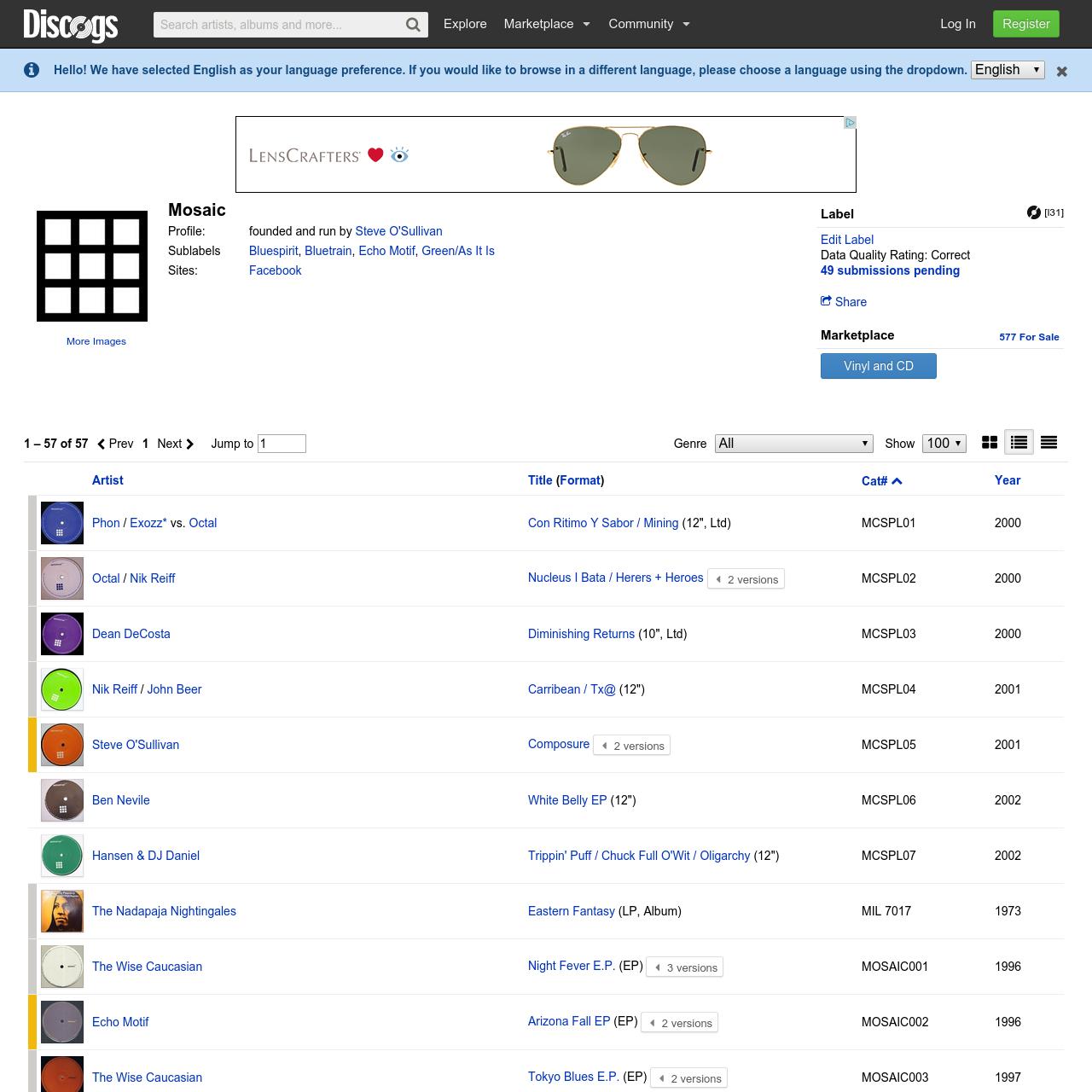
Task: Click the Jump to page input
Action: [282, 444]
